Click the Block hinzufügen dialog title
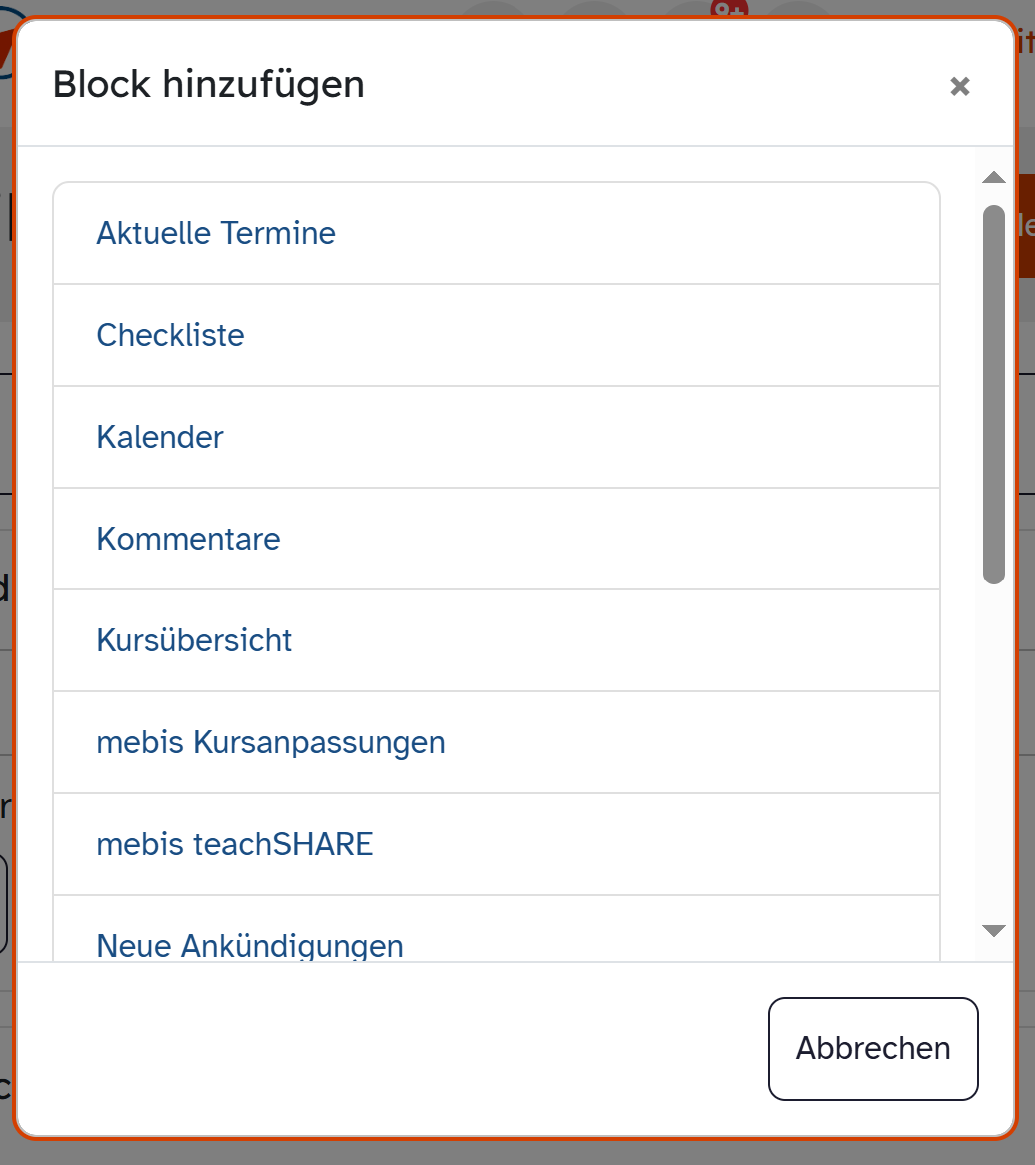 [209, 85]
